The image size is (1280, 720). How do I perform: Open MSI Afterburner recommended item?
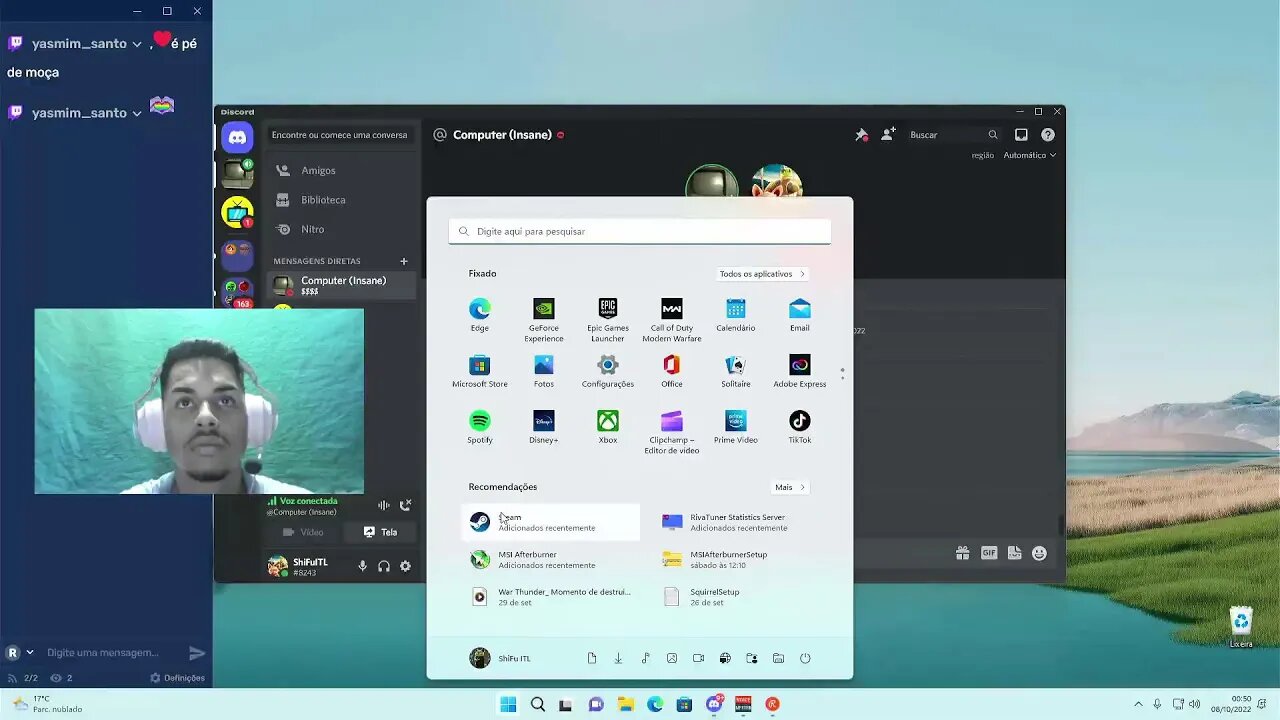(x=551, y=559)
